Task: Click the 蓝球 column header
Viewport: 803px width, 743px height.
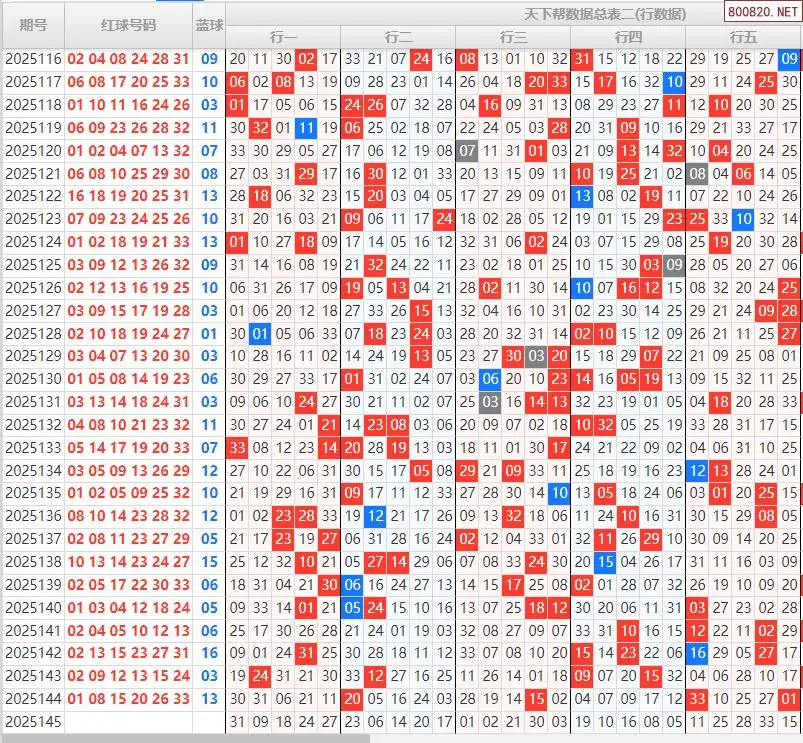Action: (209, 24)
